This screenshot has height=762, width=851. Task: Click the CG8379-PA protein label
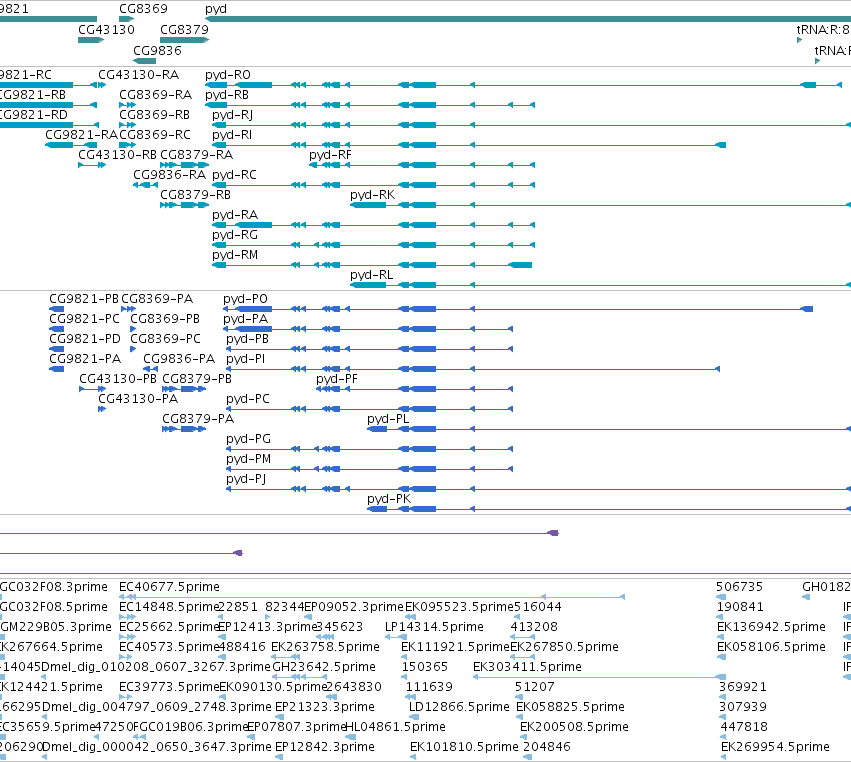198,420
